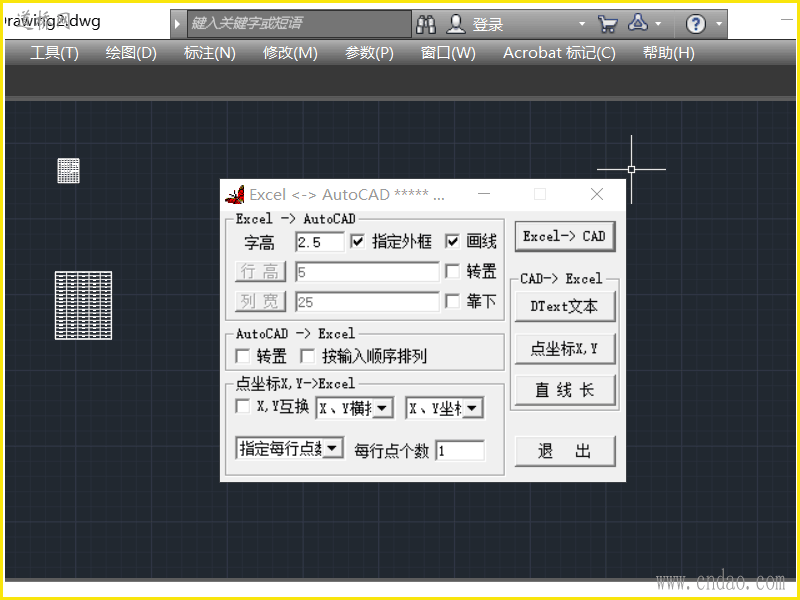800x600 pixels.
Task: Open dropdown arrow beside help icon
Action: [x=719, y=24]
